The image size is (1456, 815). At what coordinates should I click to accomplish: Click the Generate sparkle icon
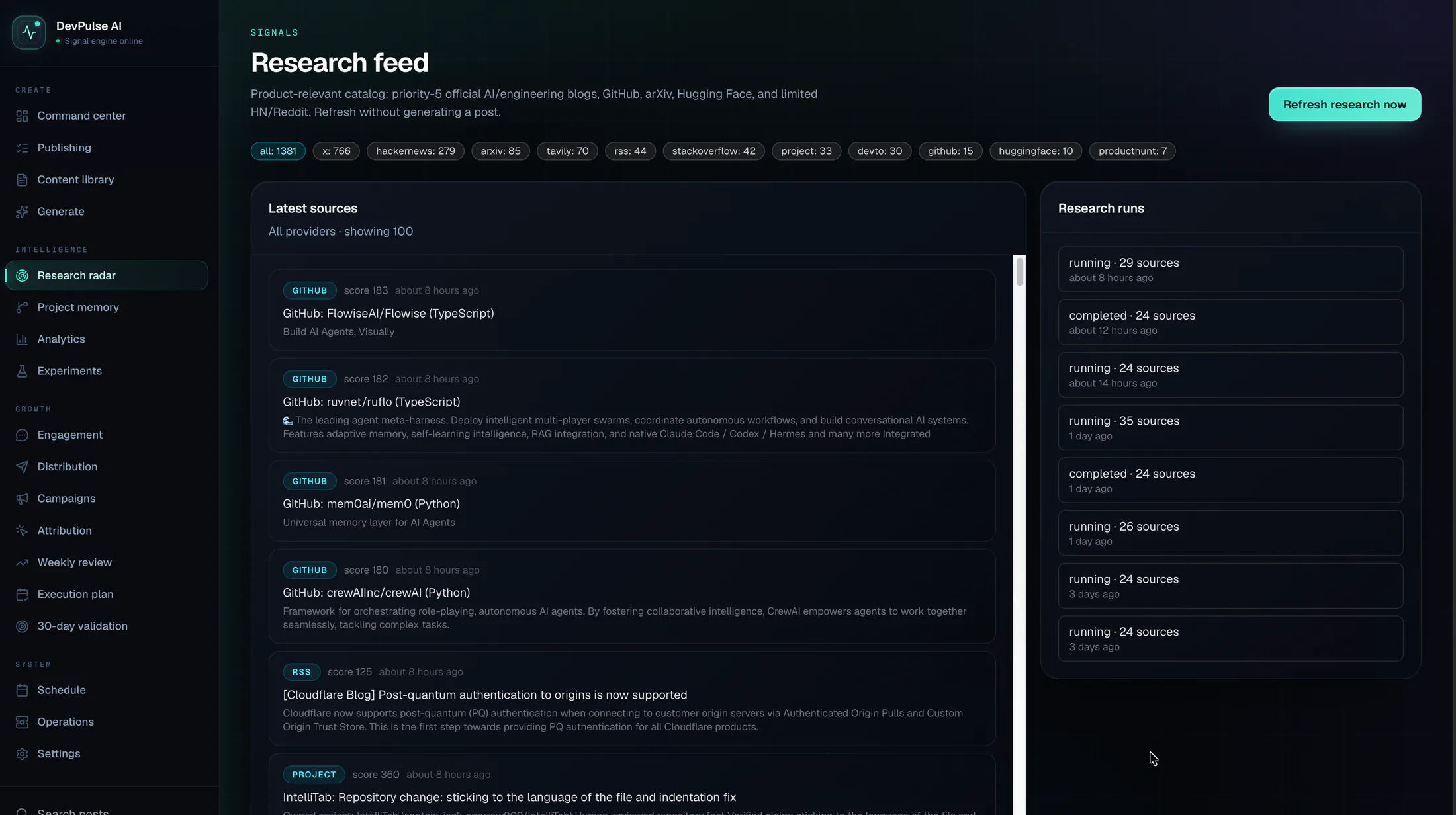click(22, 212)
